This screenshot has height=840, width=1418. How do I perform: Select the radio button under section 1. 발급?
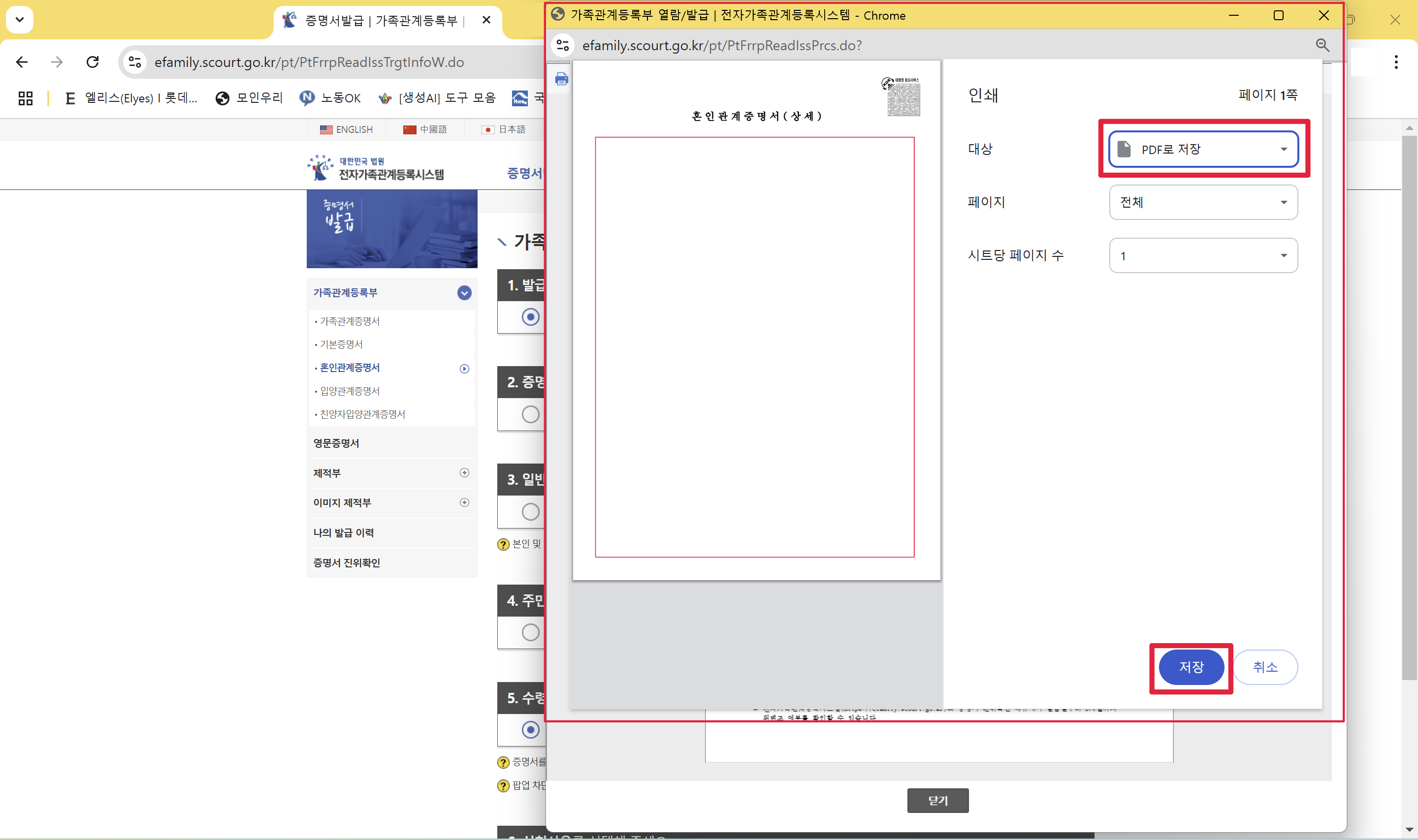(x=531, y=317)
